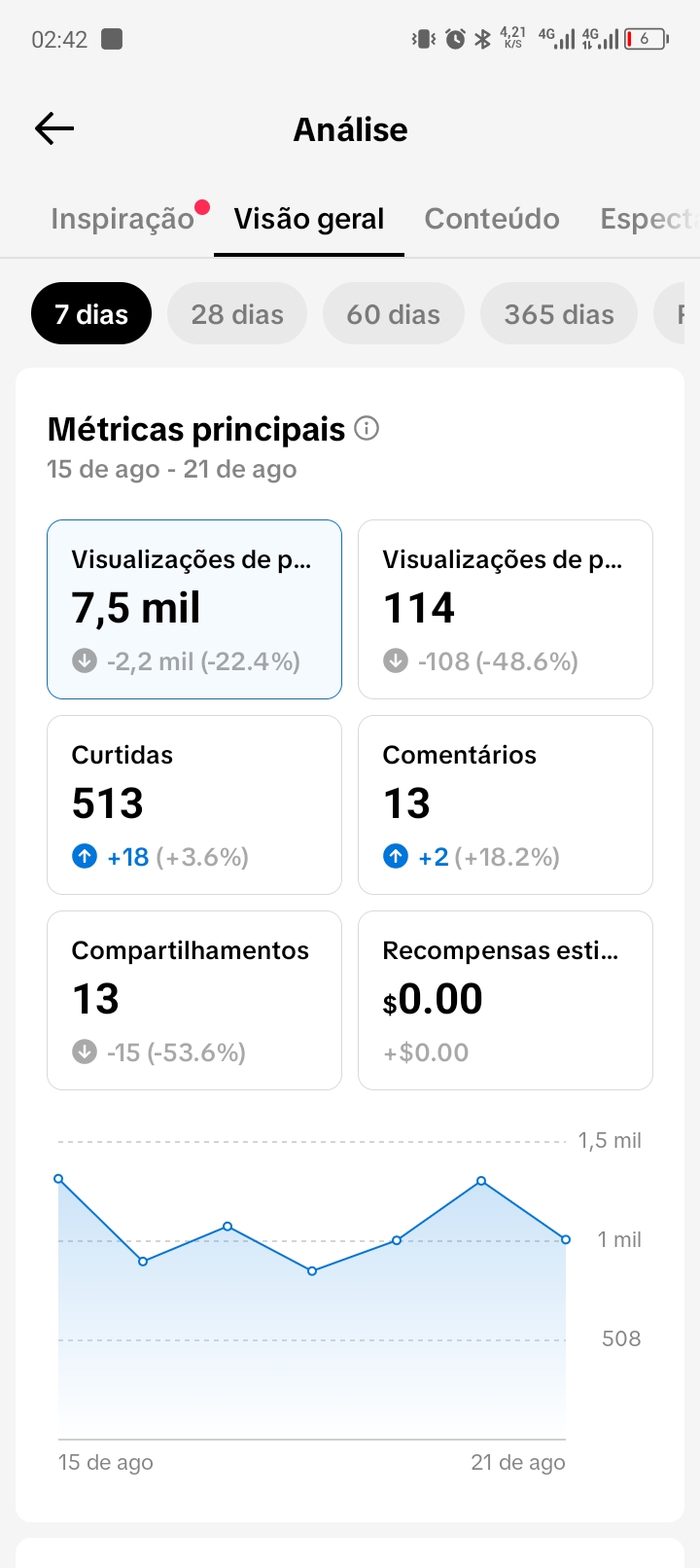
Task: Select the 7 dias period chip
Action: (91, 313)
